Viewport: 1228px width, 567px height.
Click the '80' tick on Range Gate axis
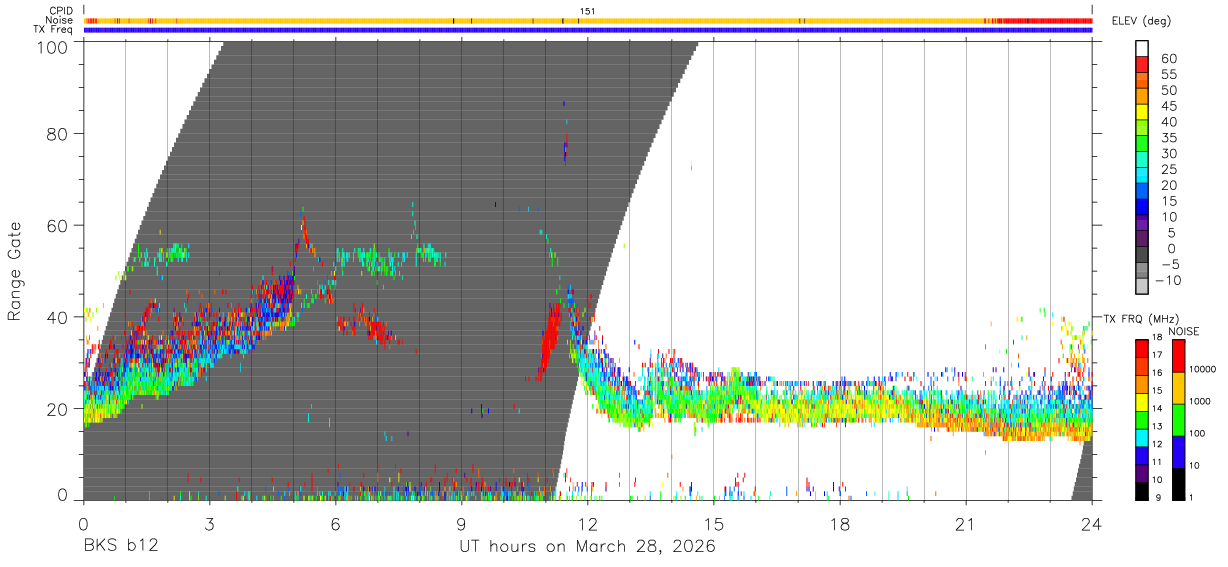58,133
